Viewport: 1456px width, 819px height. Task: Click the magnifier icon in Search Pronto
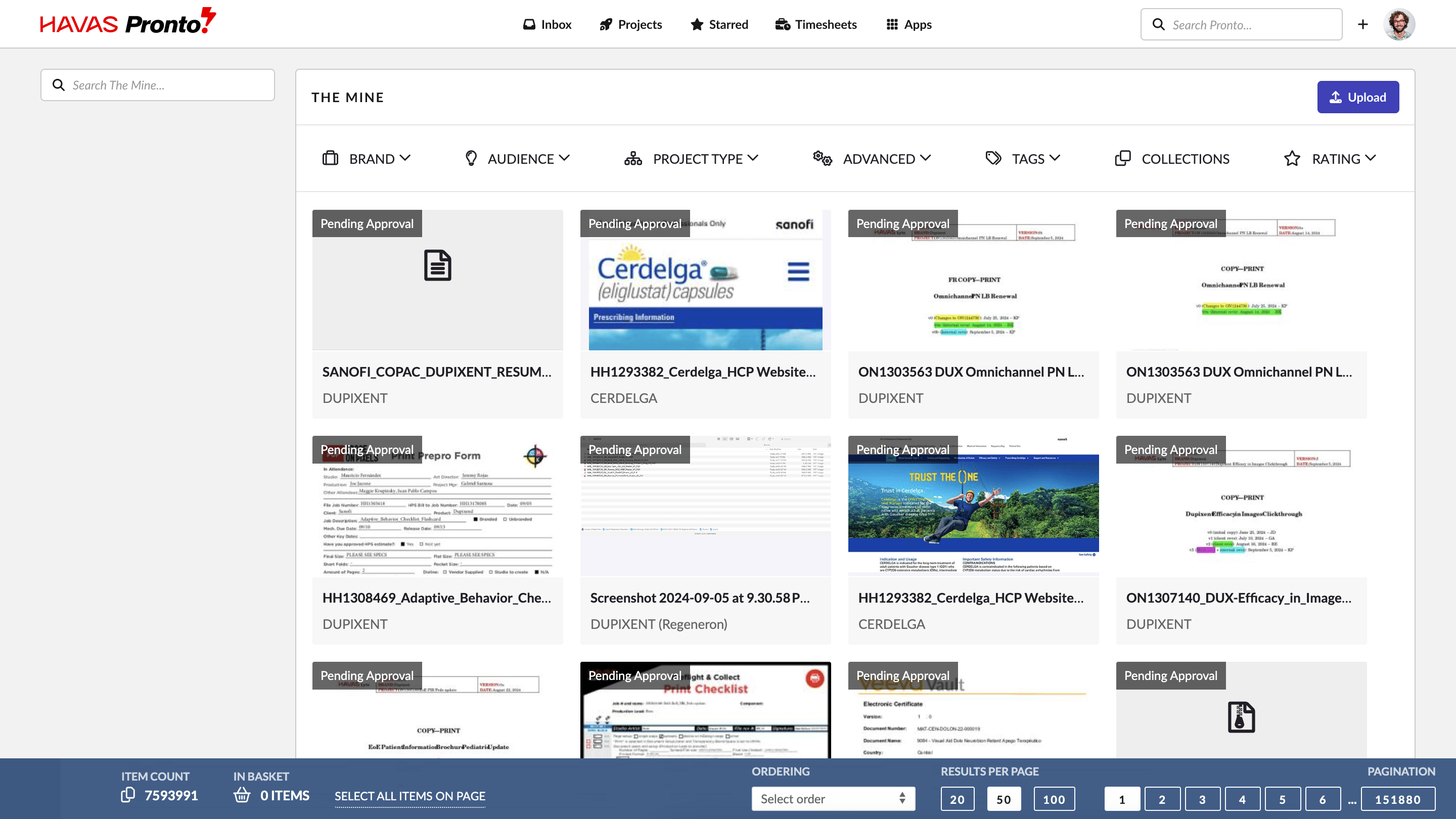1159,24
